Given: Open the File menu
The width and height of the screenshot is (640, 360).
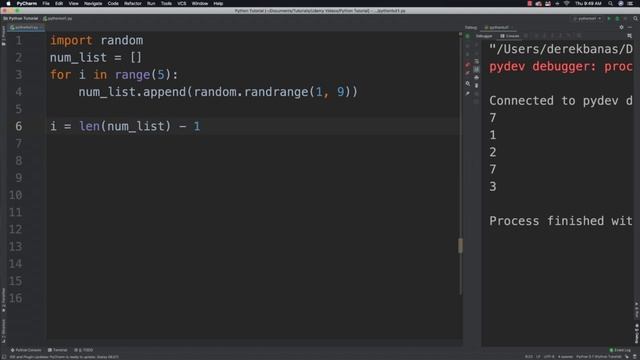Looking at the screenshot, I should pos(46,3).
